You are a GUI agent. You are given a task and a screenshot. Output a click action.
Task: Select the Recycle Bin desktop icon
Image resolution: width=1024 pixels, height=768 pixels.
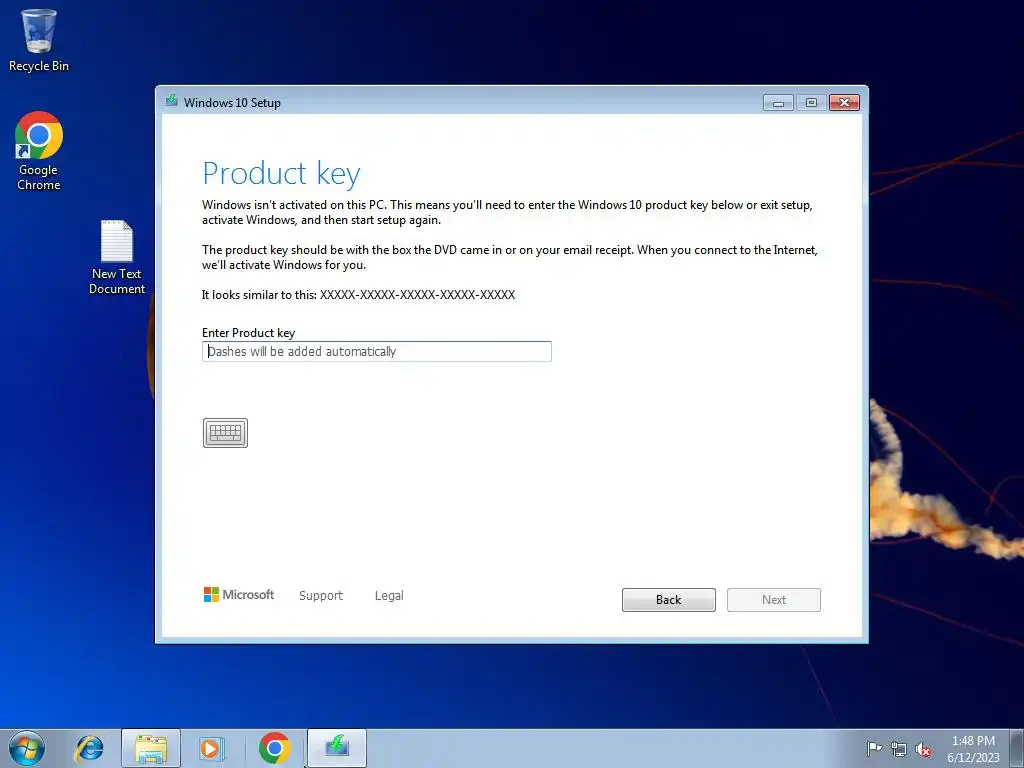[x=39, y=40]
